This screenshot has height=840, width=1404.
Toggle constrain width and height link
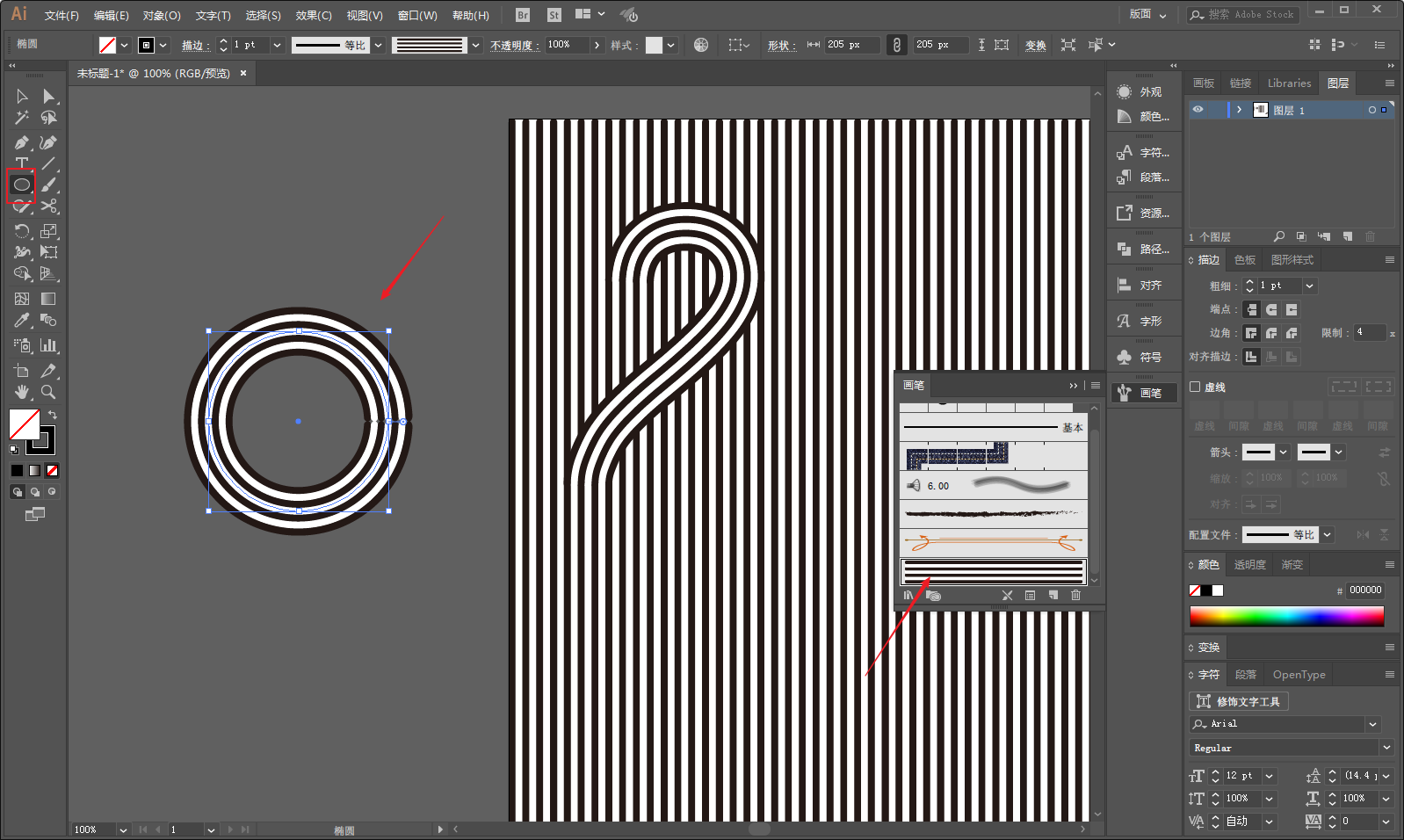point(896,45)
